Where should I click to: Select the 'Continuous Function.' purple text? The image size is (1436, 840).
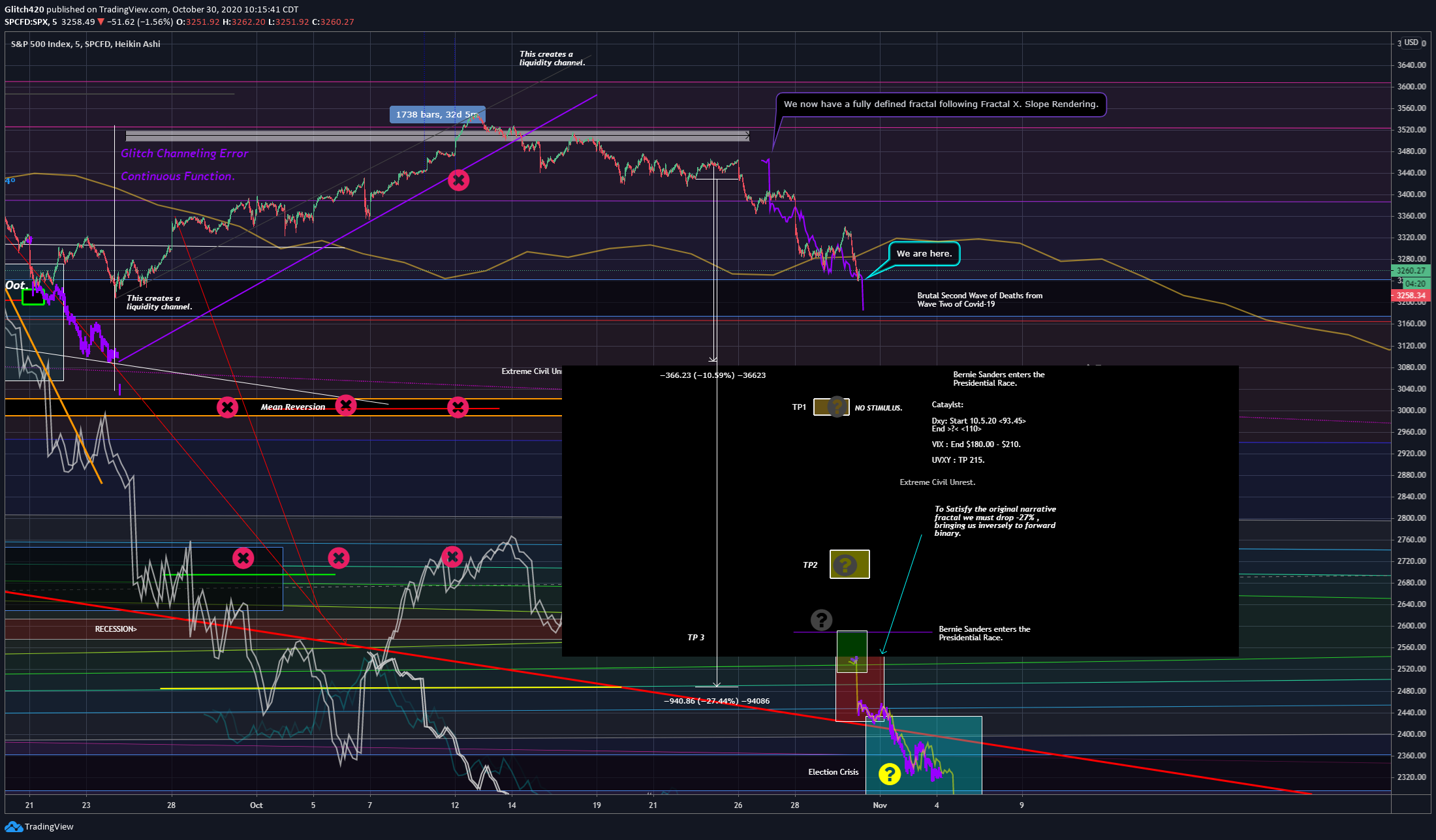click(178, 176)
